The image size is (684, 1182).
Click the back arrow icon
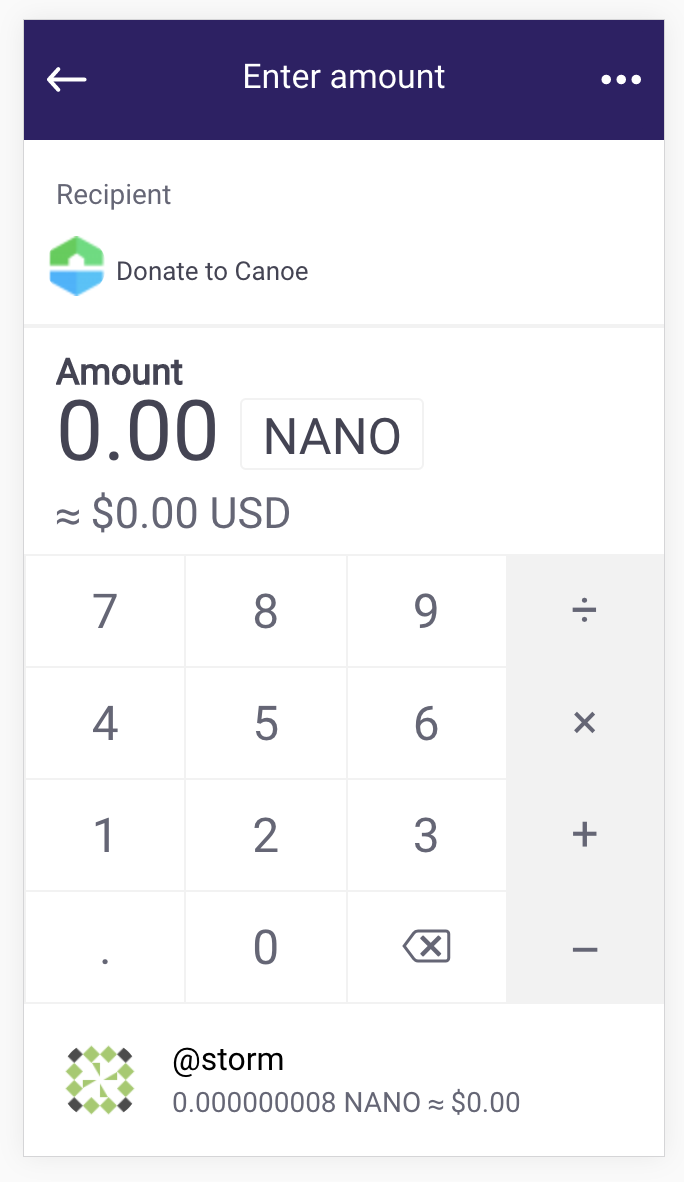(66, 79)
